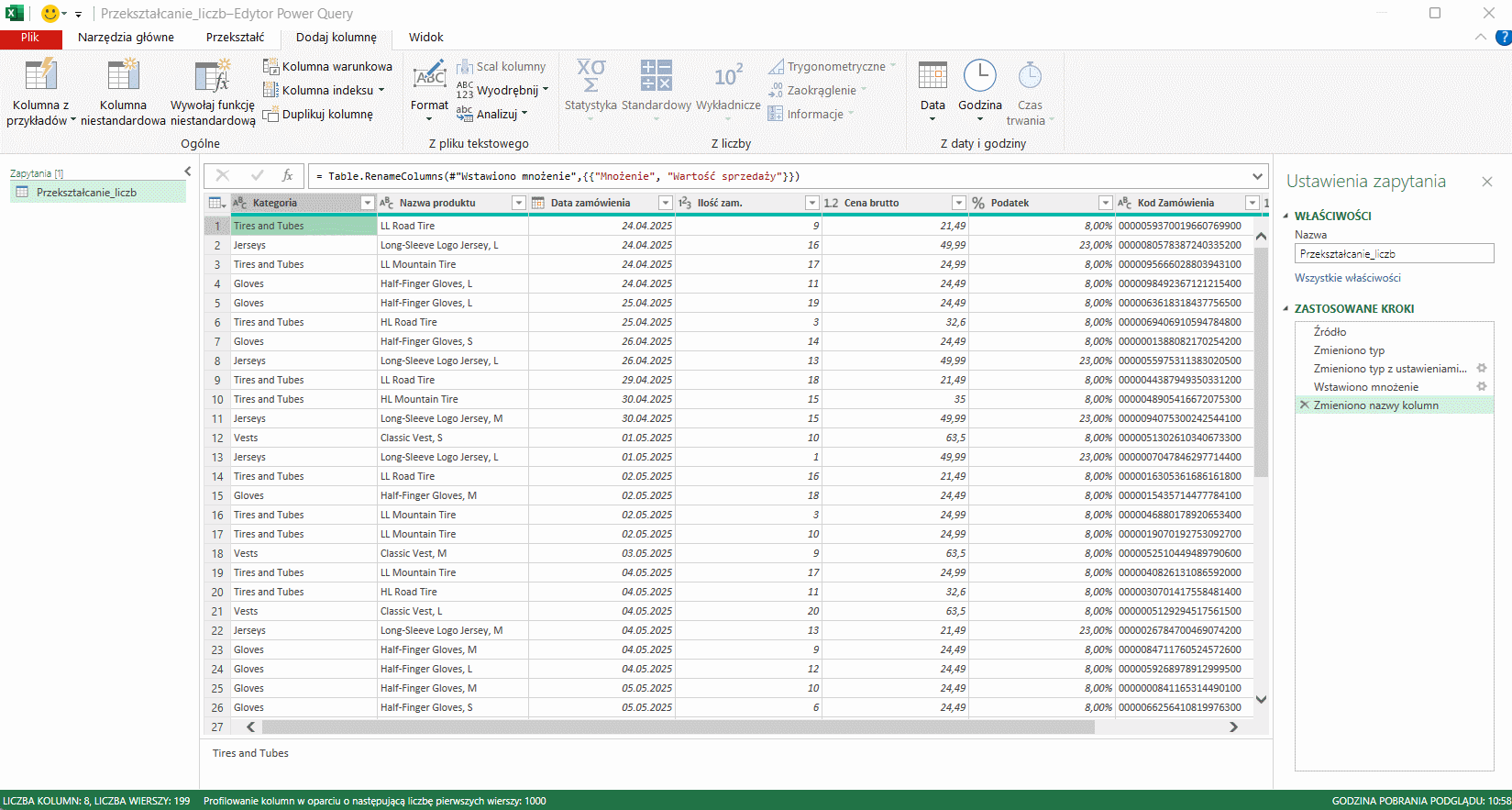This screenshot has height=810, width=1512.
Task: Add a Kolumna indeksu
Action: (324, 90)
